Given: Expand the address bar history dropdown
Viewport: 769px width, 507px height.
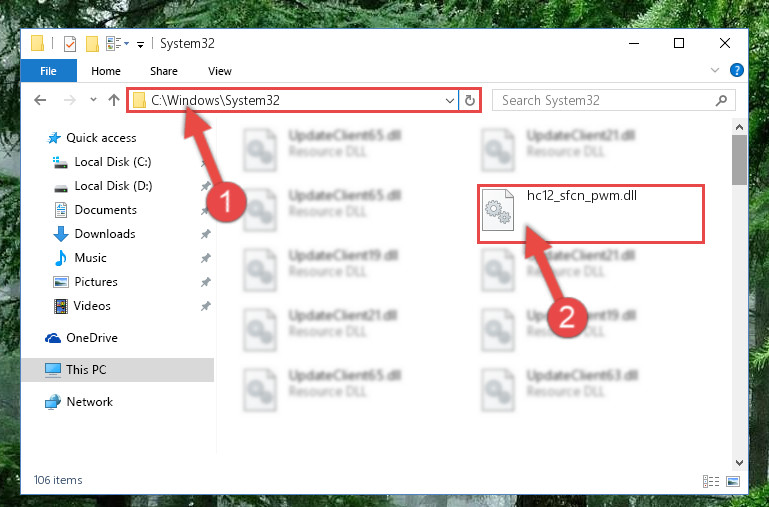Looking at the screenshot, I should coord(449,101).
